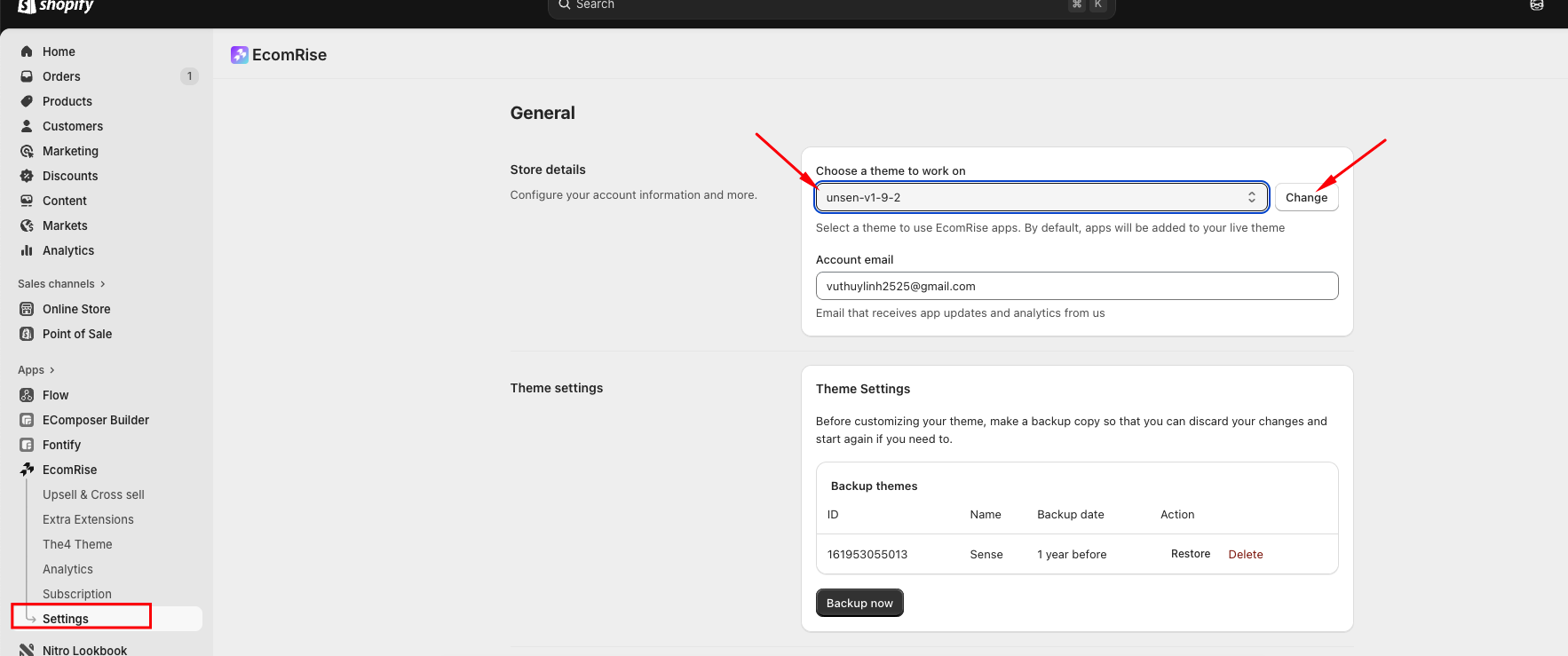The width and height of the screenshot is (1568, 656).
Task: Open Point of Sale channel
Action: click(77, 334)
